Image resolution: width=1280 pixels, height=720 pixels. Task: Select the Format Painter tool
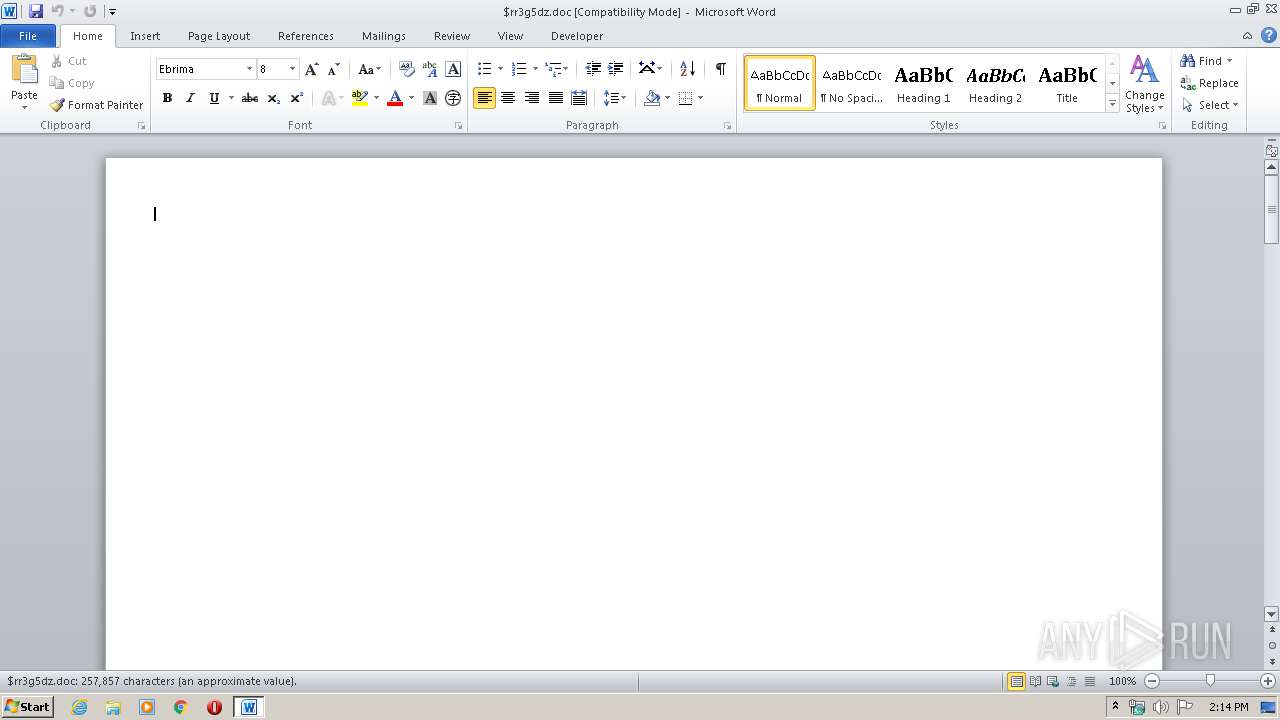click(96, 105)
